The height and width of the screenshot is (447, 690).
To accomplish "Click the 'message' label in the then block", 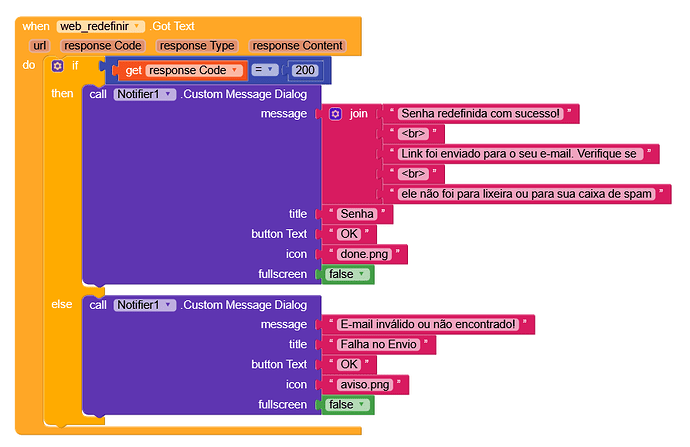I will coord(284,114).
